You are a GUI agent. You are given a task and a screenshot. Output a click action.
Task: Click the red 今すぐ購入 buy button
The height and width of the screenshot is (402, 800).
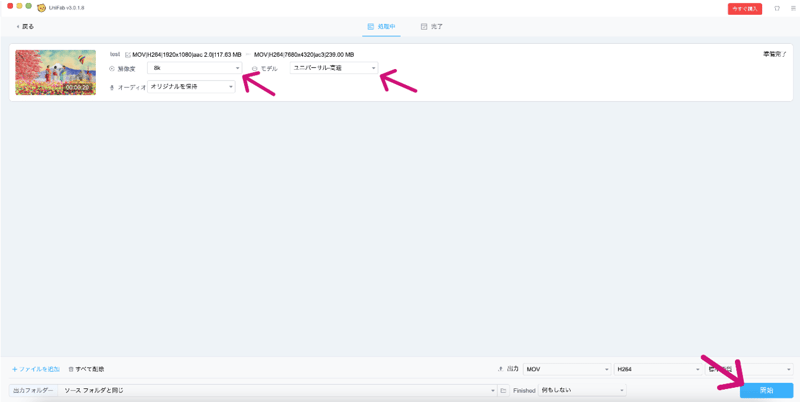[745, 9]
